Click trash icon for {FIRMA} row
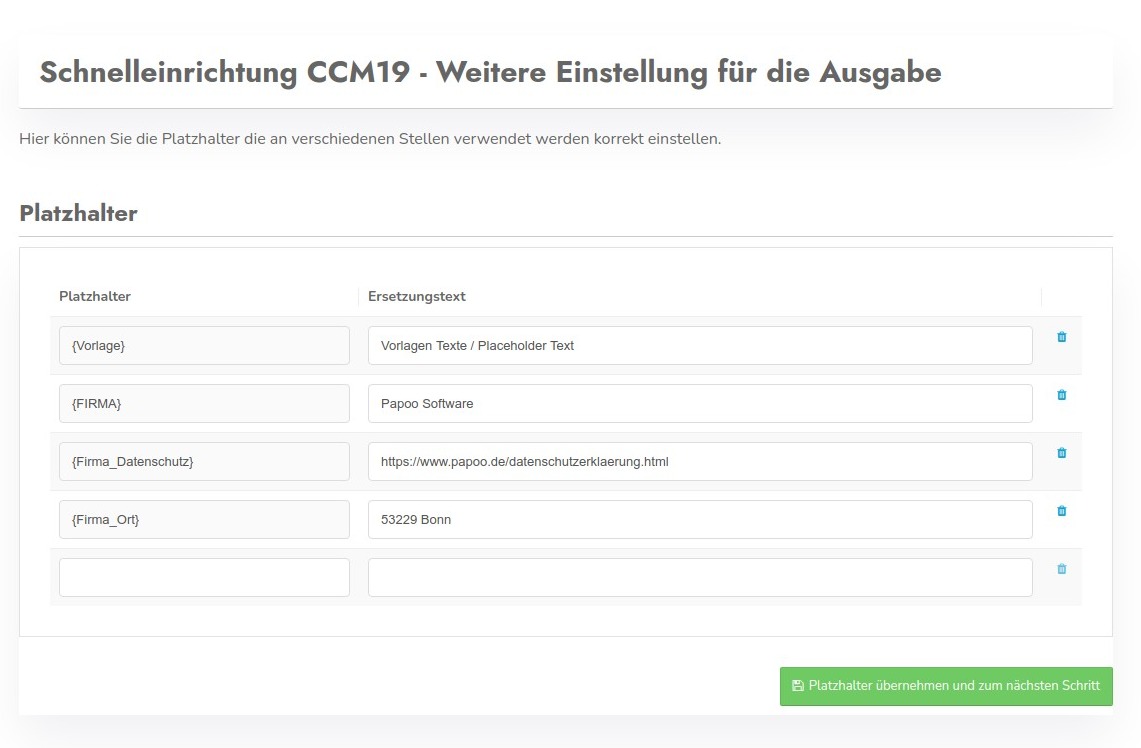 [1061, 395]
